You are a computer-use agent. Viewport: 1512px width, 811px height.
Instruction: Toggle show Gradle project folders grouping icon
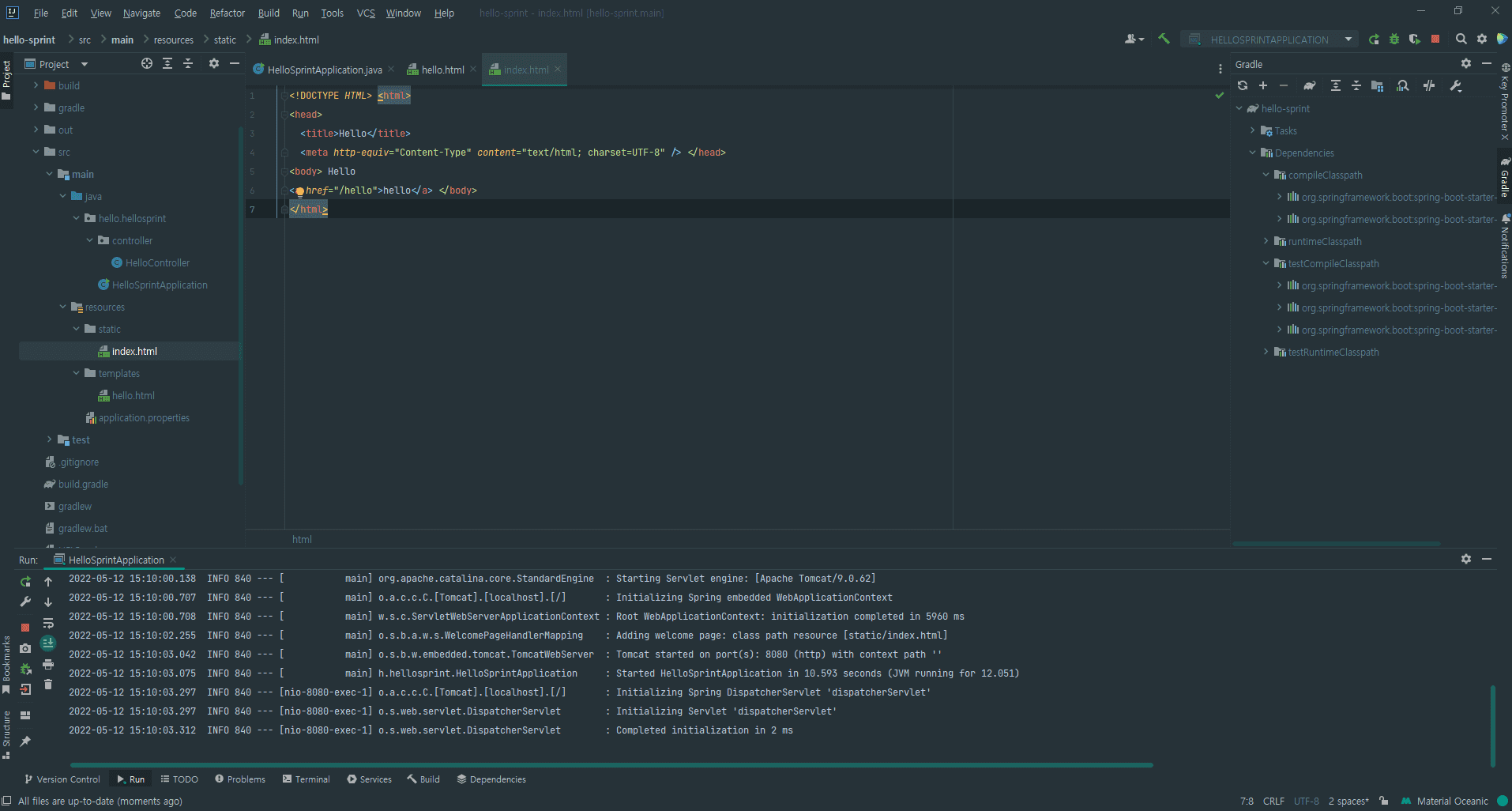[x=1377, y=85]
